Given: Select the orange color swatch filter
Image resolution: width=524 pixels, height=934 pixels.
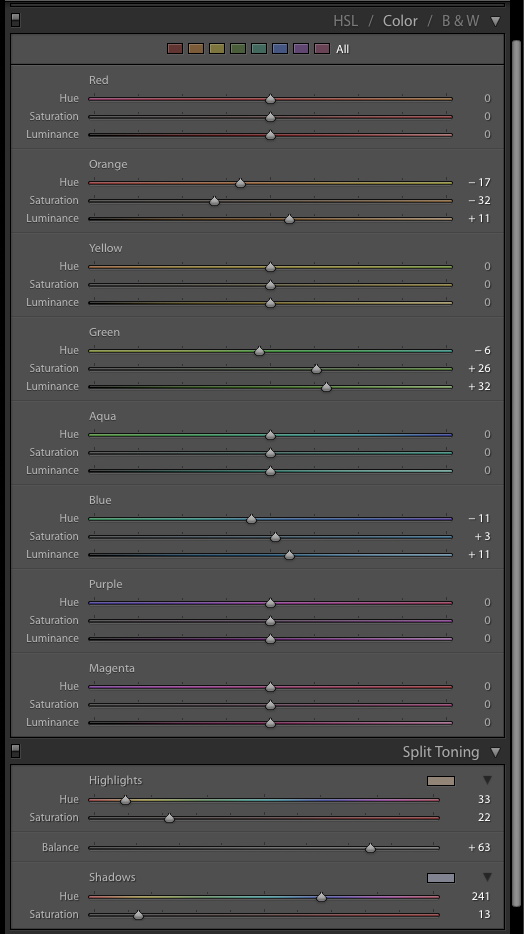Looking at the screenshot, I should [196, 49].
